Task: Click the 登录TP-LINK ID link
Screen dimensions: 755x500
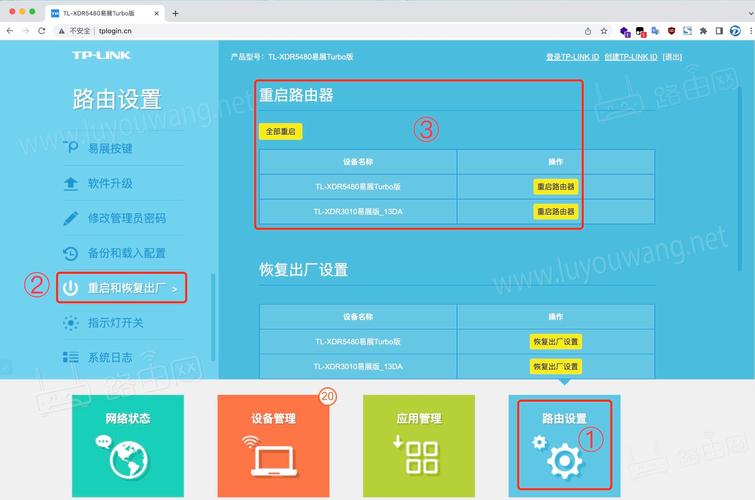Action: [573, 57]
